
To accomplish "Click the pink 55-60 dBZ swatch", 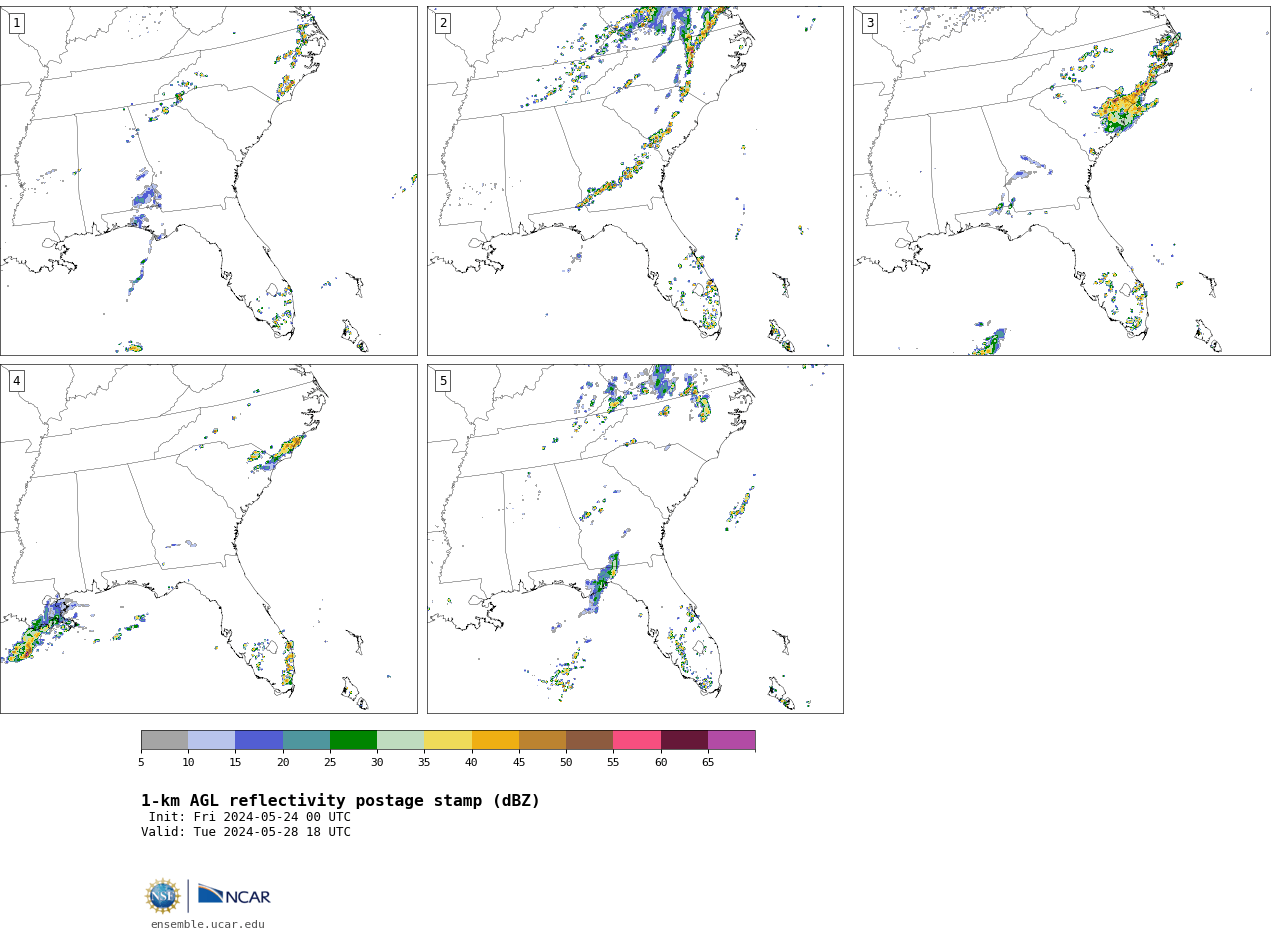I will click(x=637, y=740).
